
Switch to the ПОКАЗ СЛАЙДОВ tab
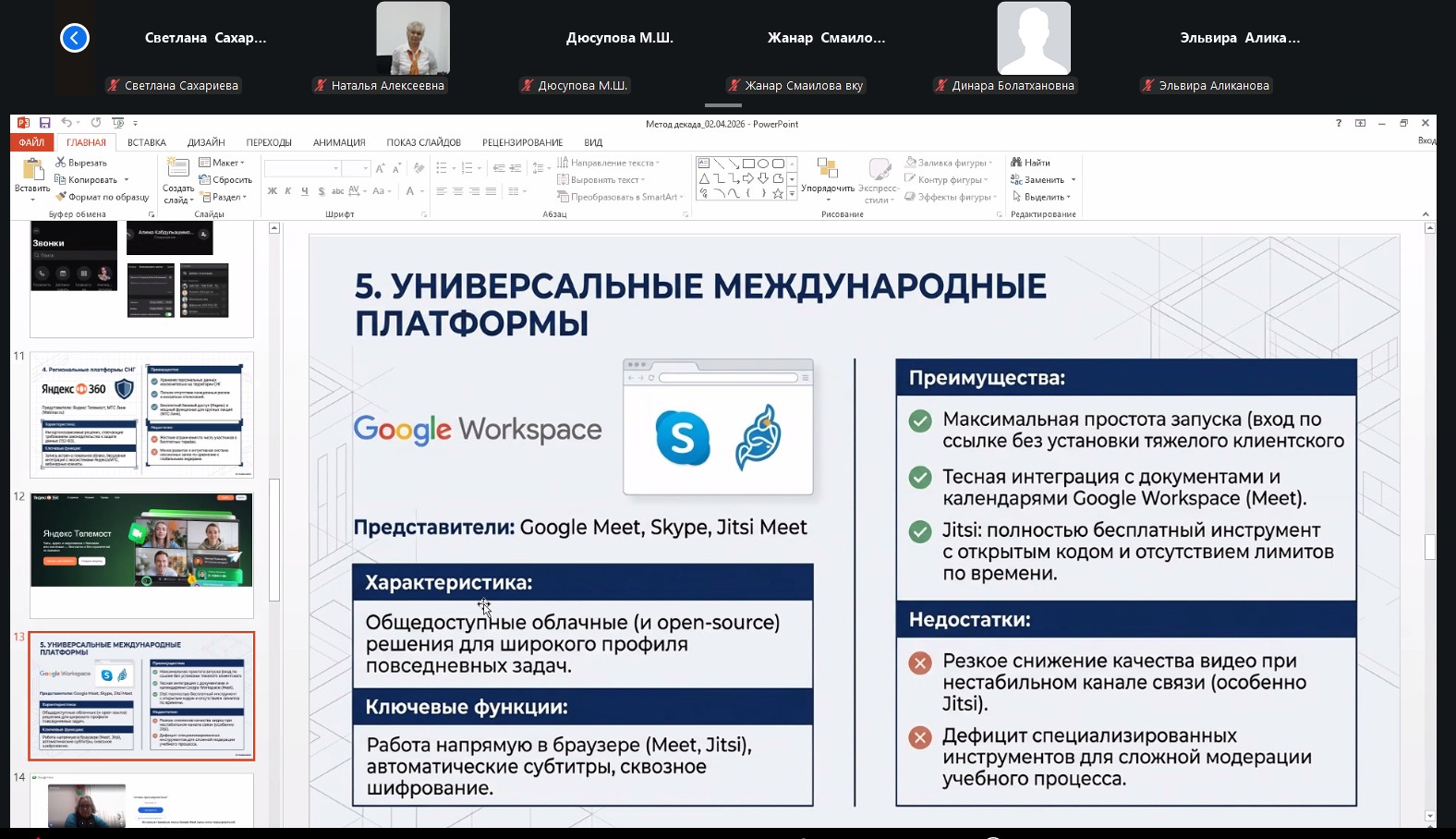(x=423, y=142)
